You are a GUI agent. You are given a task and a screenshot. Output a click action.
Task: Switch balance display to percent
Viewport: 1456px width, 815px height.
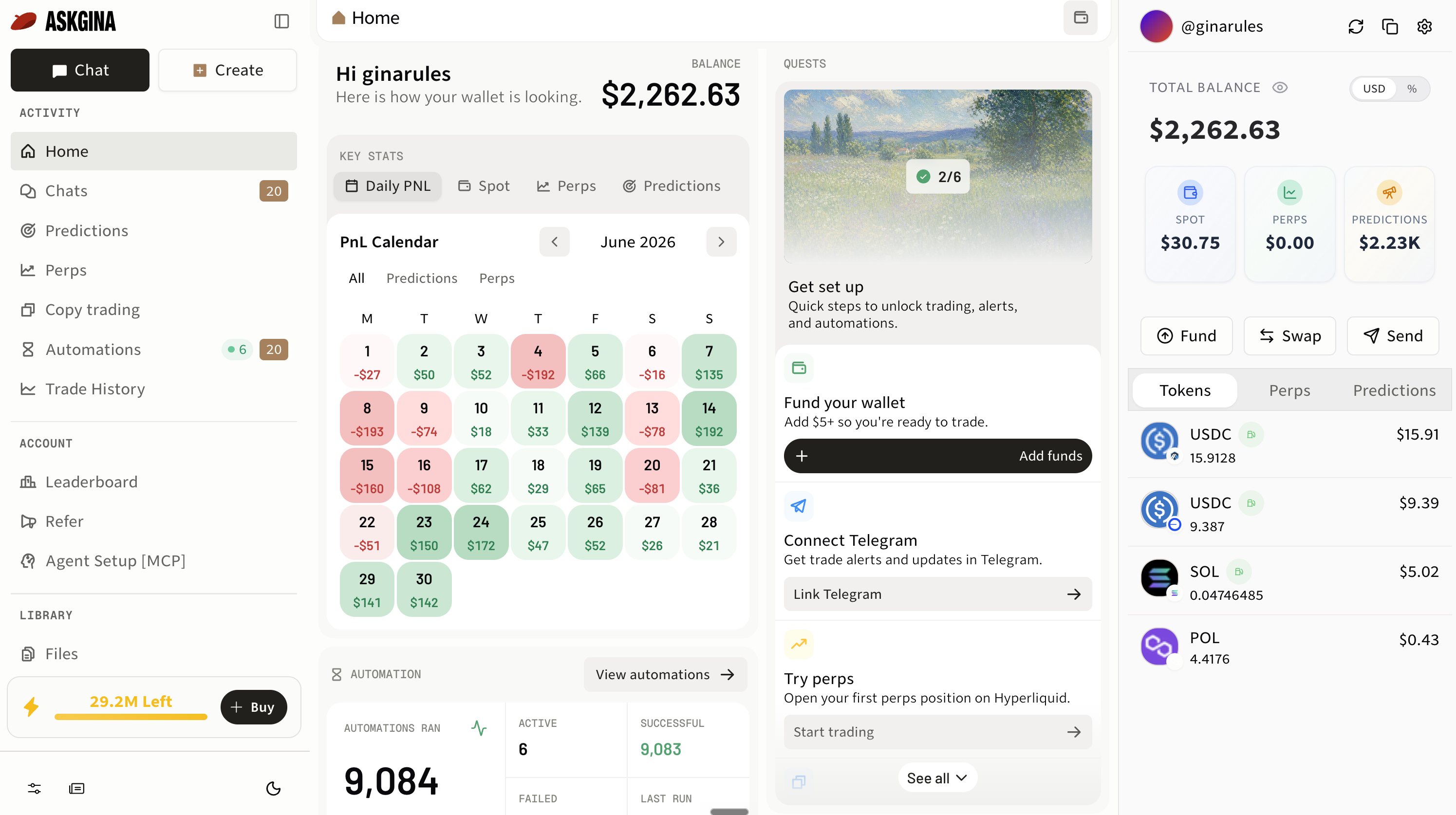click(x=1411, y=89)
